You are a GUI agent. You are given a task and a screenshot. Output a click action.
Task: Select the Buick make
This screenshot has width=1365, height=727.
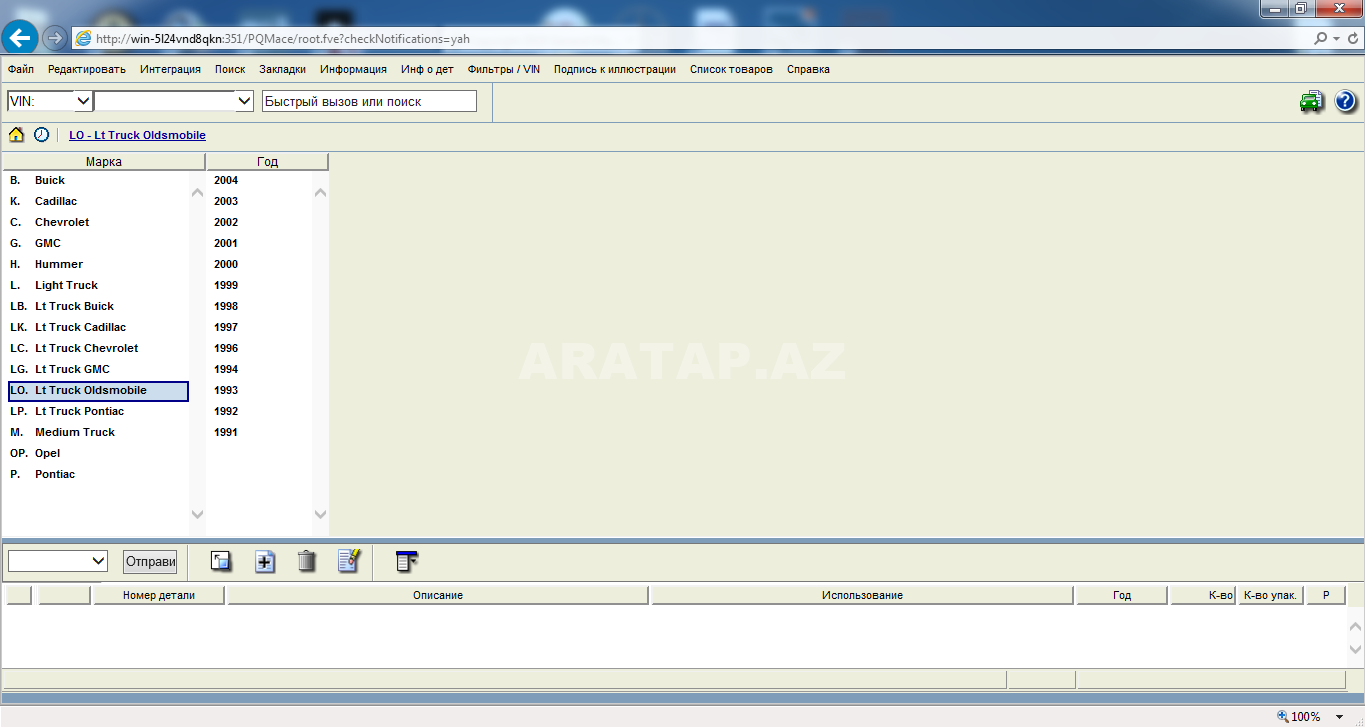[x=98, y=180]
